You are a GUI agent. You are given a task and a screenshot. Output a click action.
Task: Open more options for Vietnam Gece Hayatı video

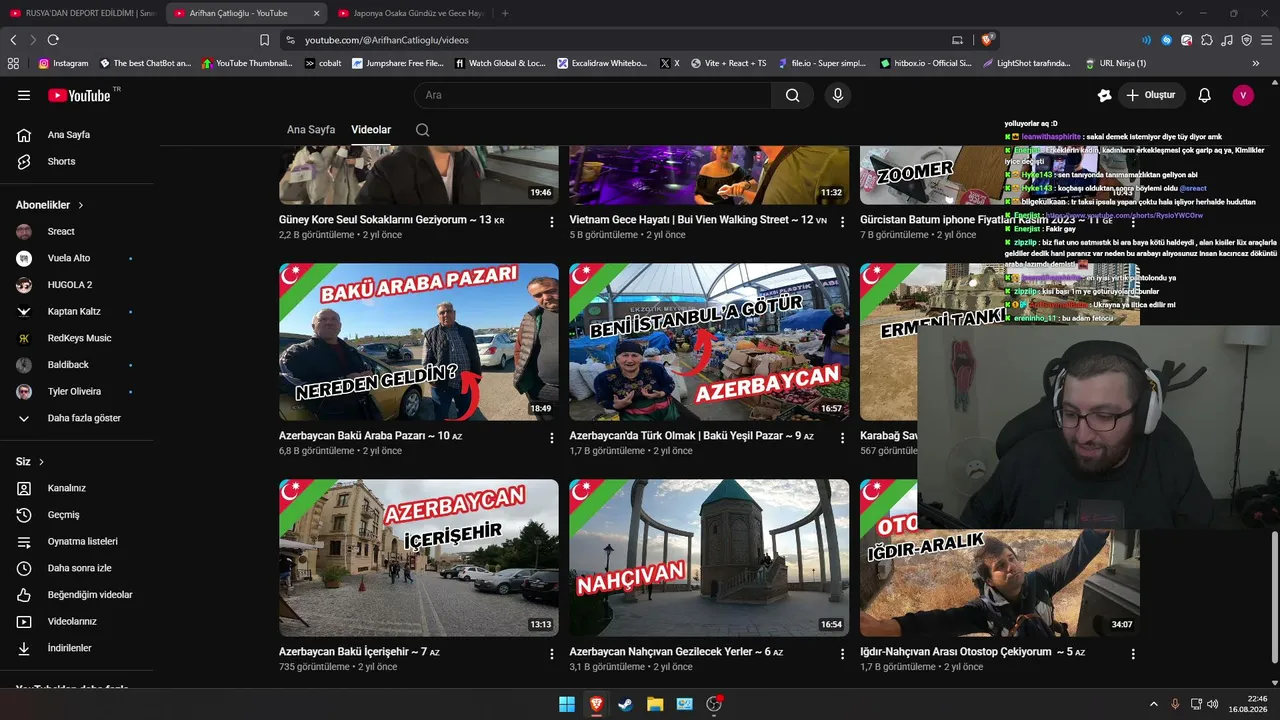pos(842,222)
